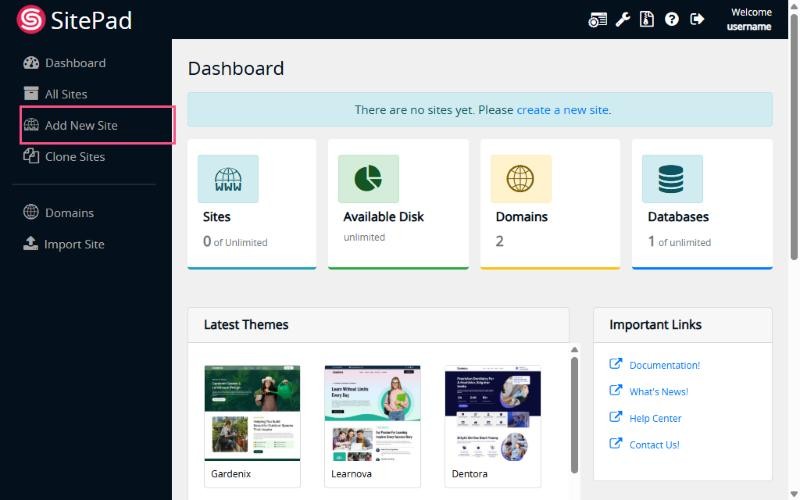Screen dimensions: 800x500
Task: Click the '0 of Unlimited' sites count
Action: (235, 241)
